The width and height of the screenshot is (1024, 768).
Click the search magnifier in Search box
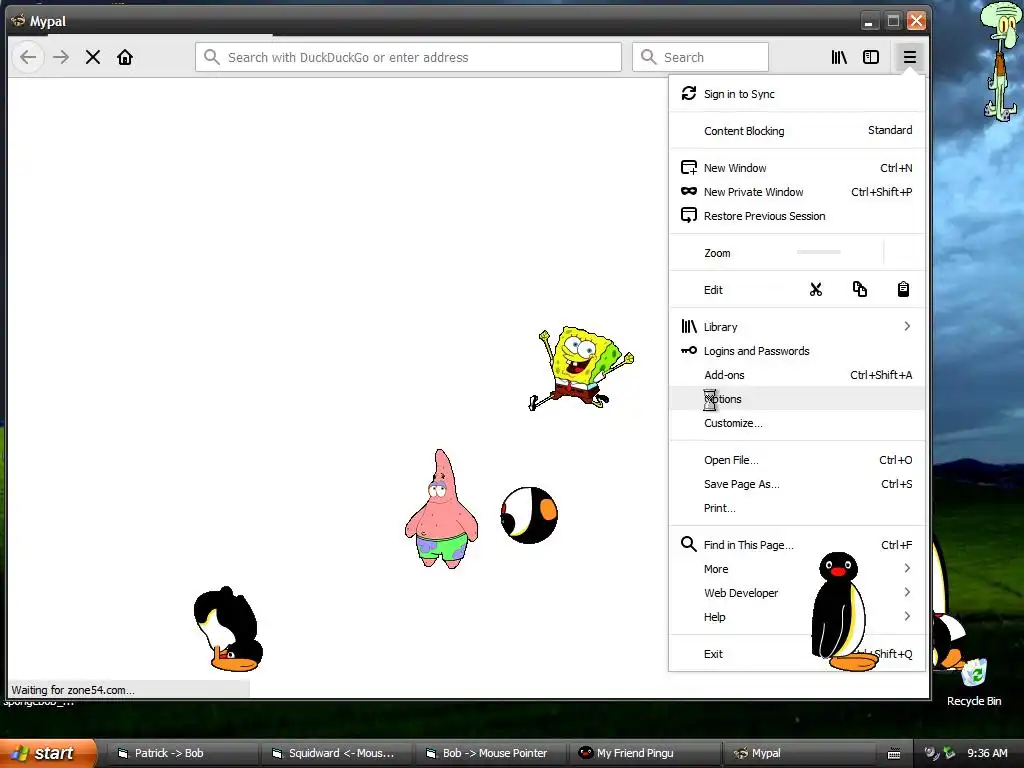coord(648,57)
